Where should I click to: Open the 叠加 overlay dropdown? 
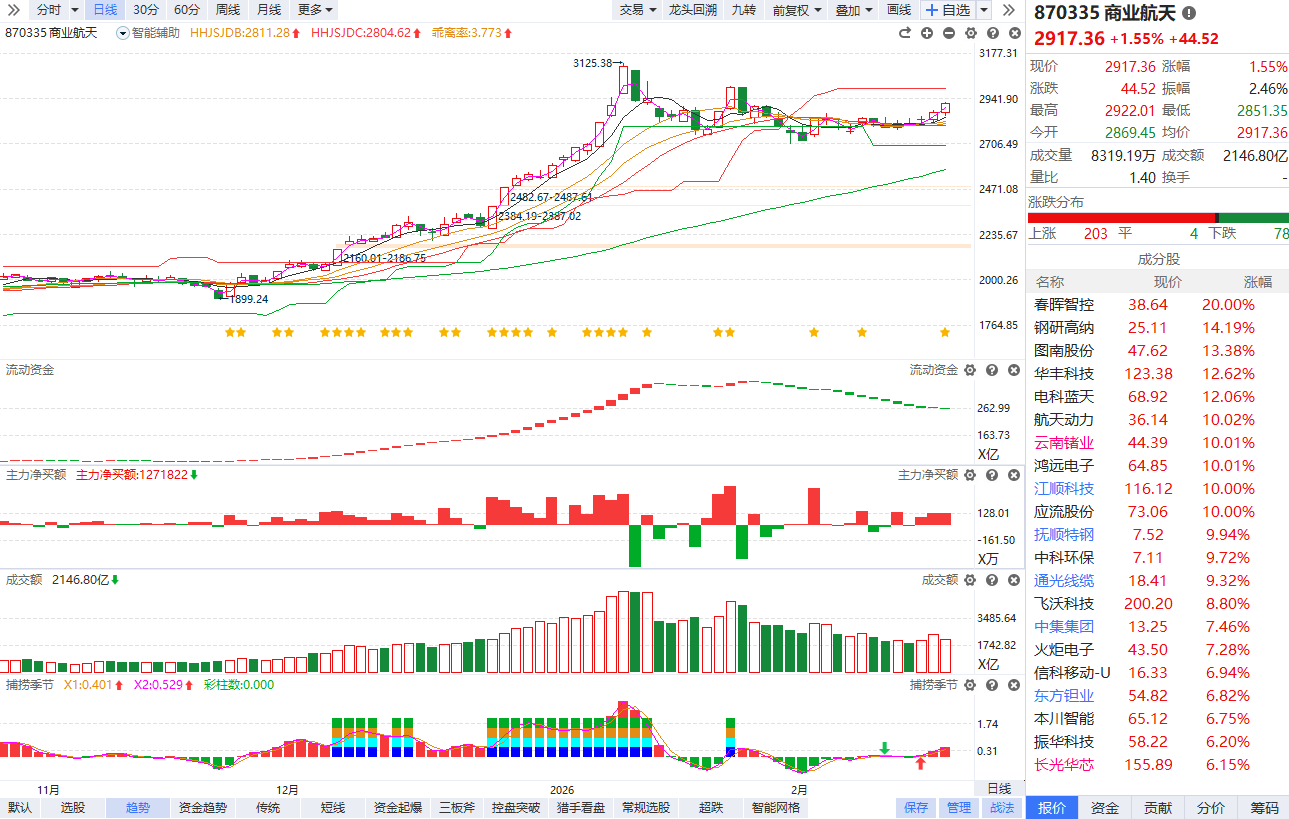click(853, 10)
